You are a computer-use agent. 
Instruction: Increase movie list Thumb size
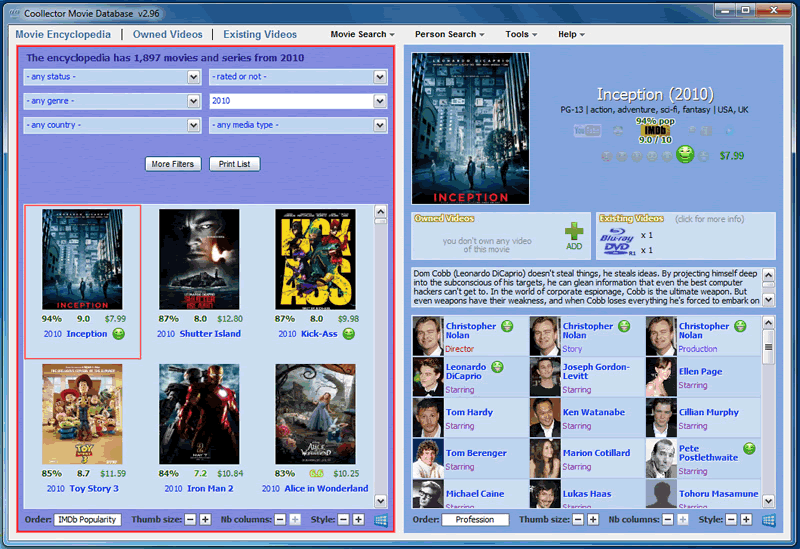[x=205, y=519]
